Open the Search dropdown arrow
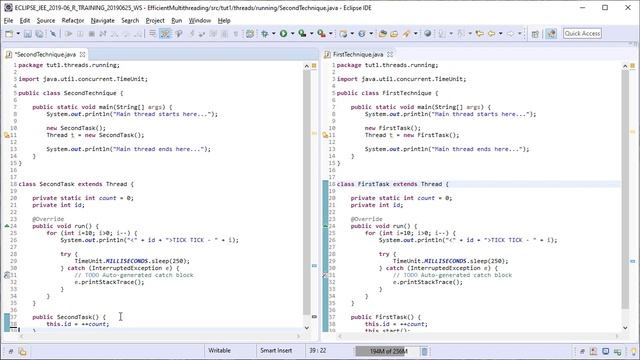Image resolution: width=640 pixels, height=360 pixels. click(416, 34)
